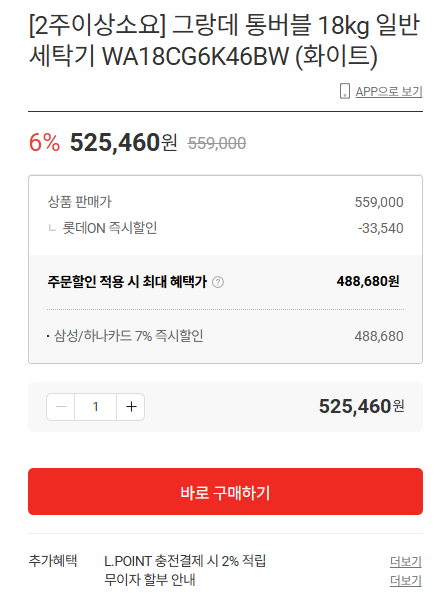Select the product title with model WA18CG6K46BW
Image resolution: width=437 pixels, height=600 pixels.
[225, 41]
